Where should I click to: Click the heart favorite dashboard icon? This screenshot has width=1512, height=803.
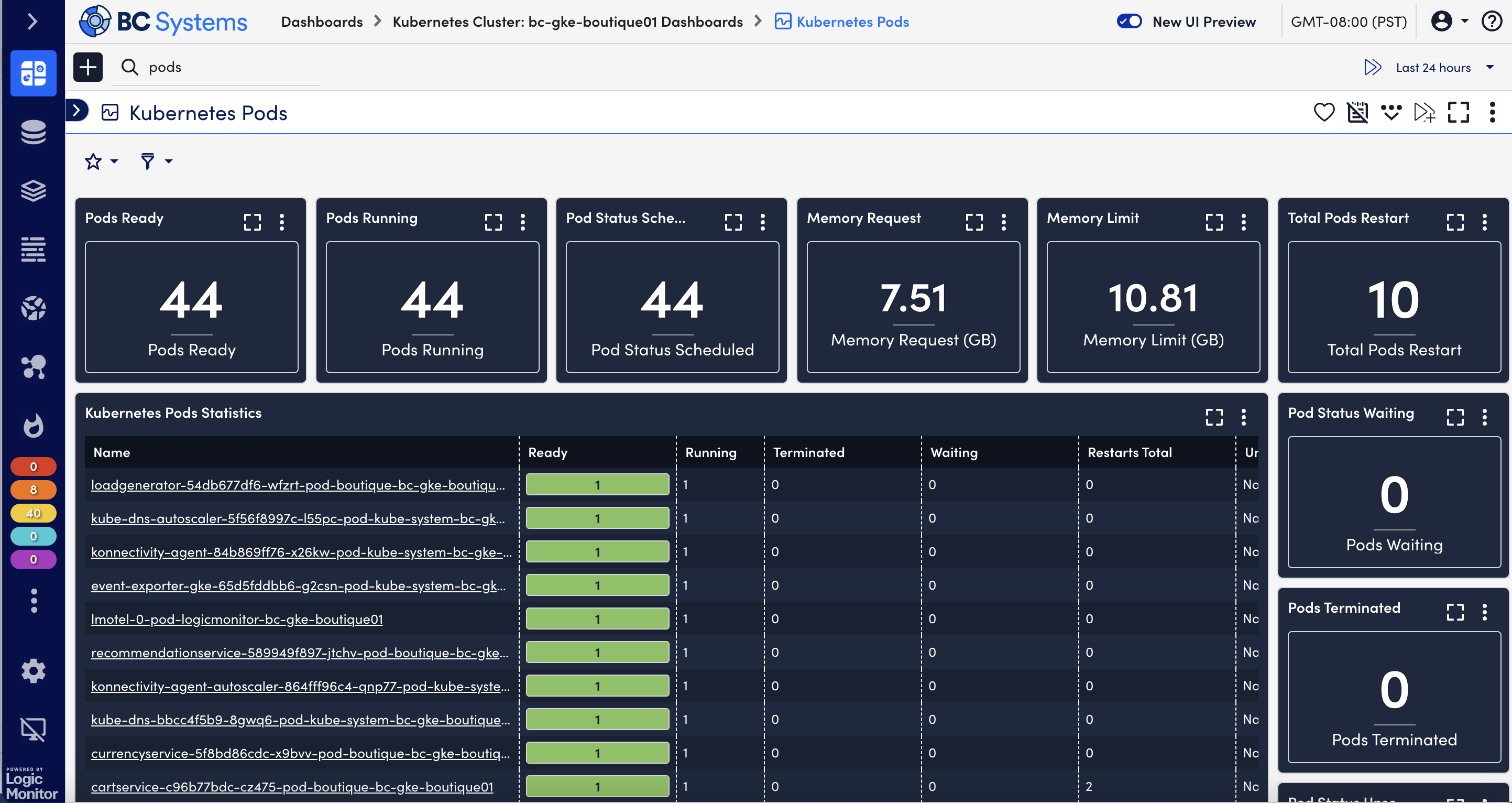tap(1323, 112)
